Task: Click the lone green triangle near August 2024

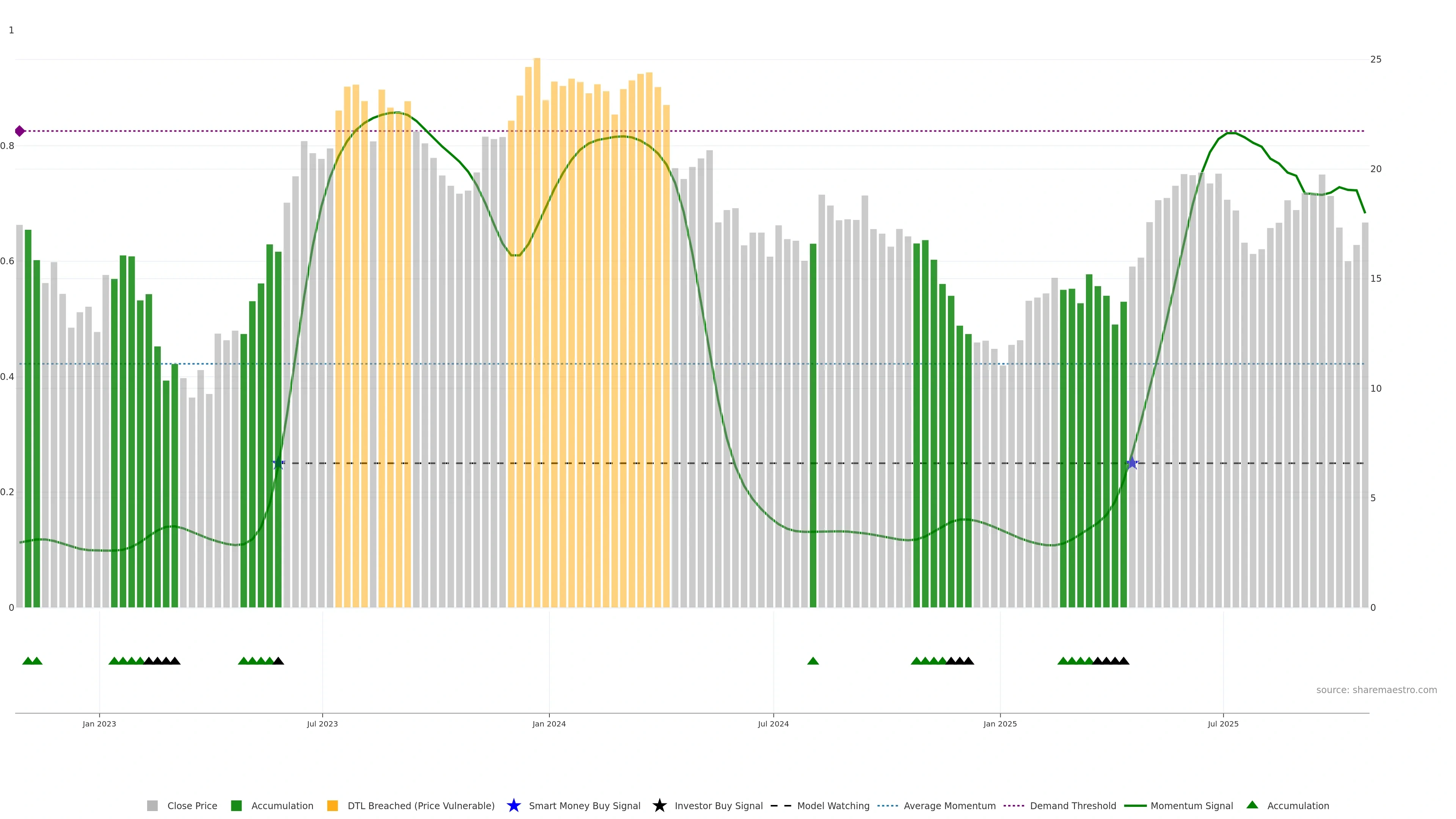Action: [x=813, y=661]
